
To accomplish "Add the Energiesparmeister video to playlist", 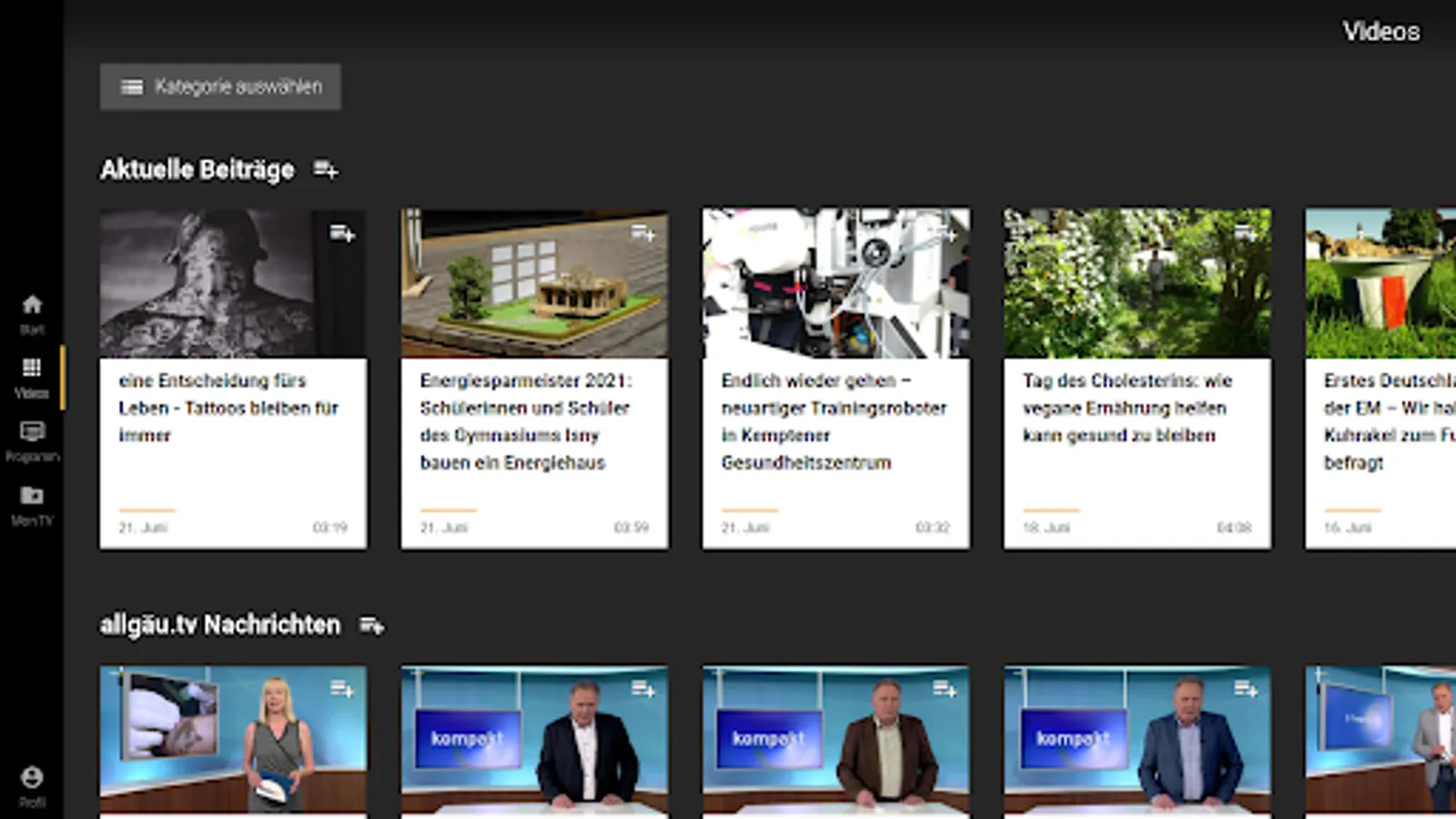I will click(643, 234).
